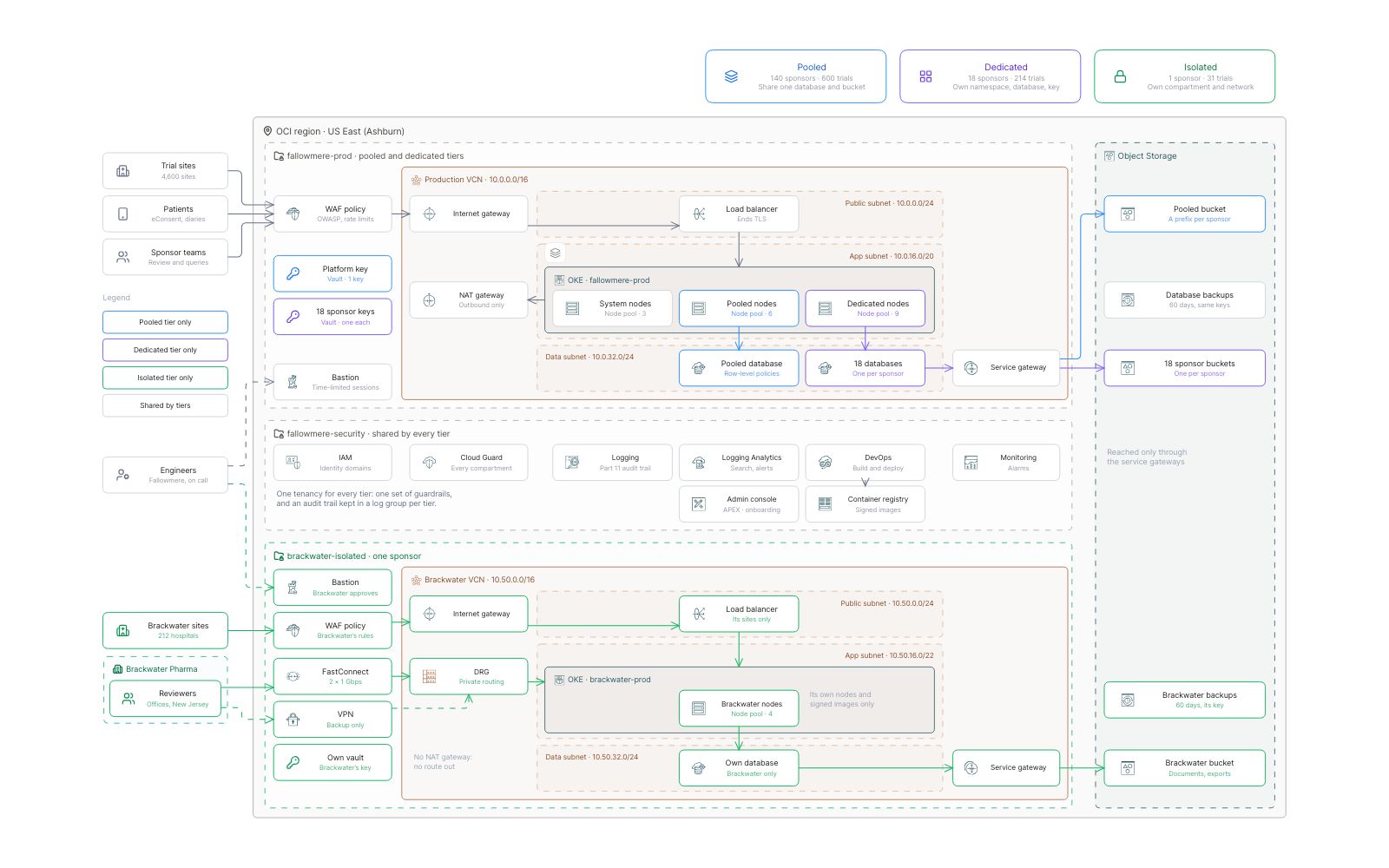The image size is (1389, 868).
Task: Click the 'Production VCN · 10.0.0.0/16' label
Action: click(x=476, y=180)
